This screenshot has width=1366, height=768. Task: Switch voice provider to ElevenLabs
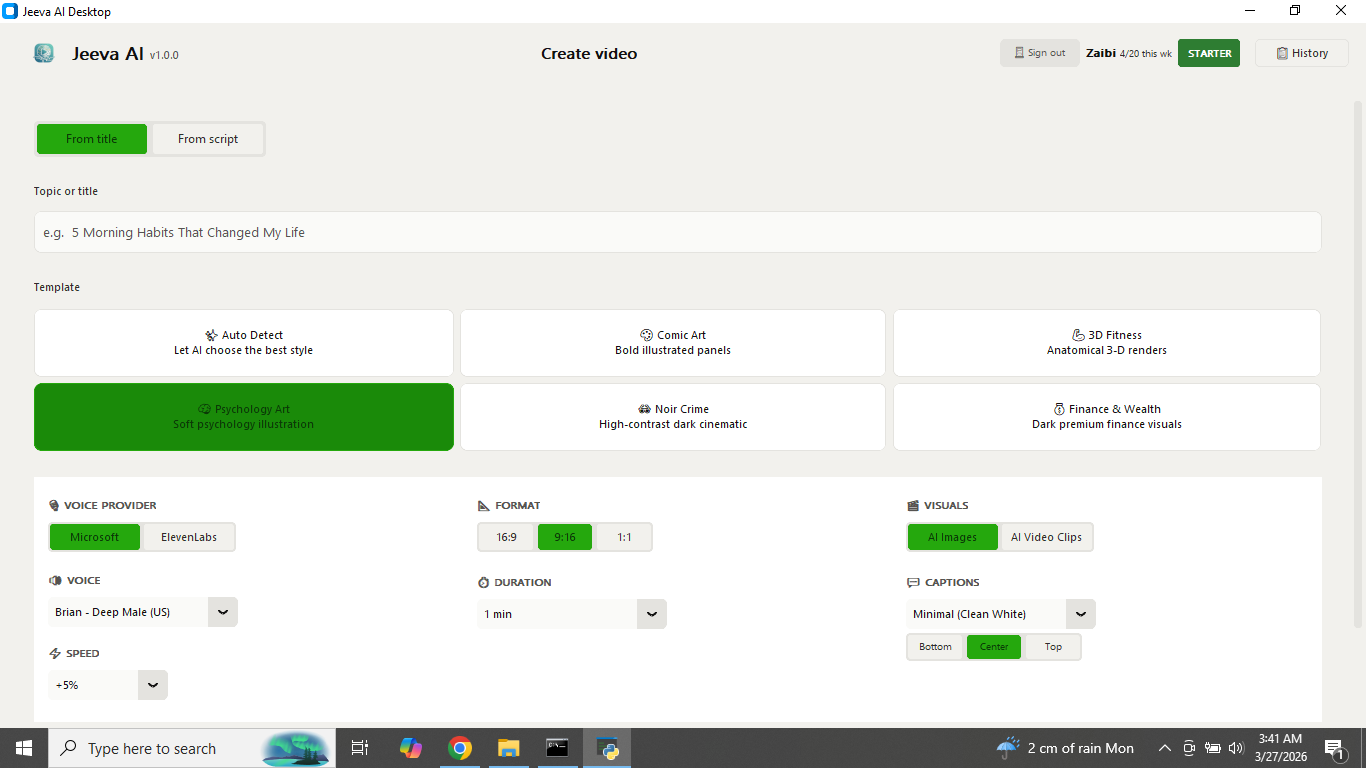pyautogui.click(x=188, y=537)
